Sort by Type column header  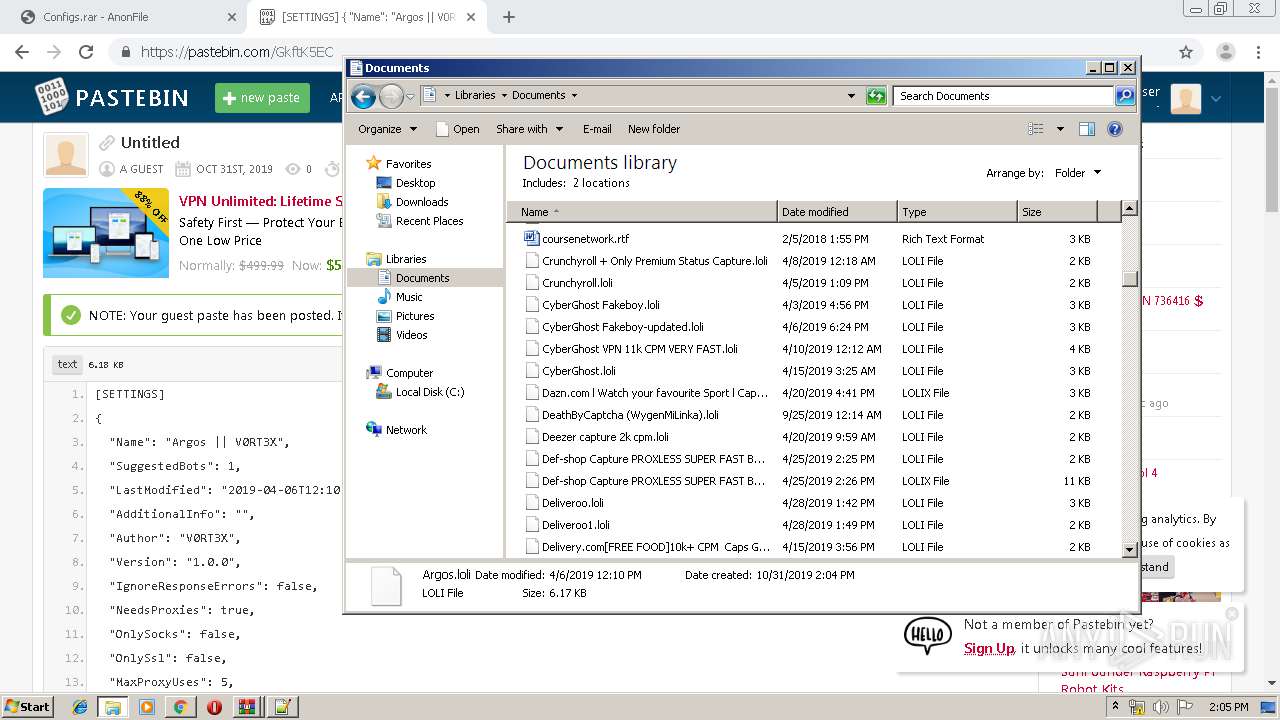[x=957, y=212]
